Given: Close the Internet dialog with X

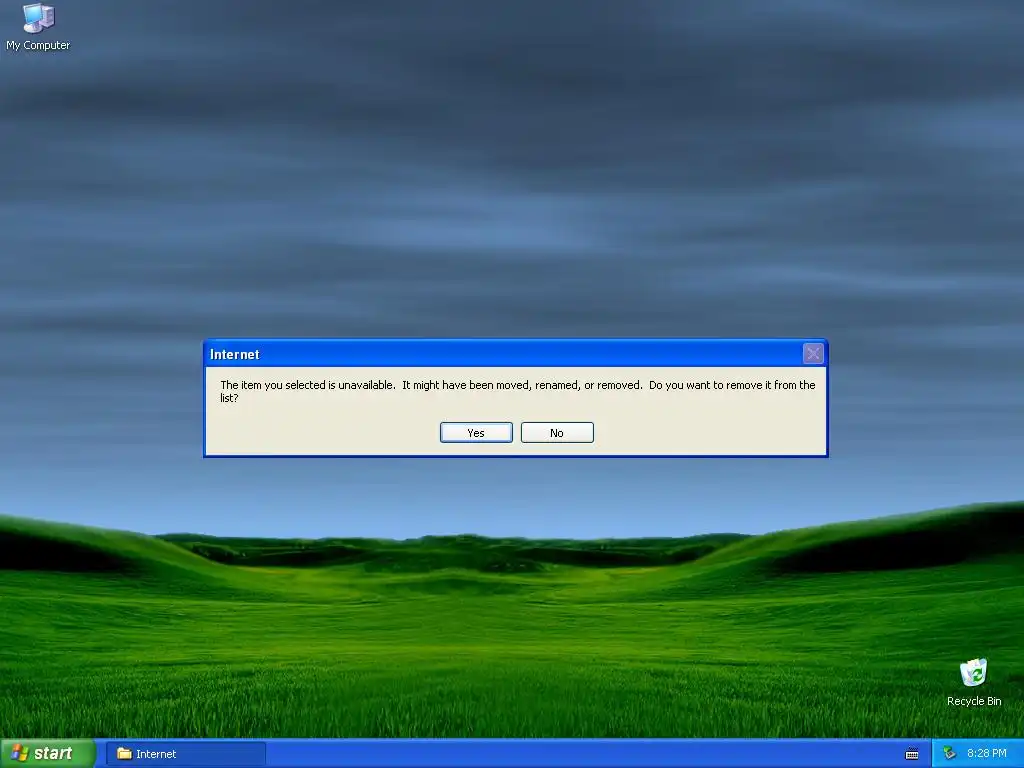Looking at the screenshot, I should tap(813, 353).
